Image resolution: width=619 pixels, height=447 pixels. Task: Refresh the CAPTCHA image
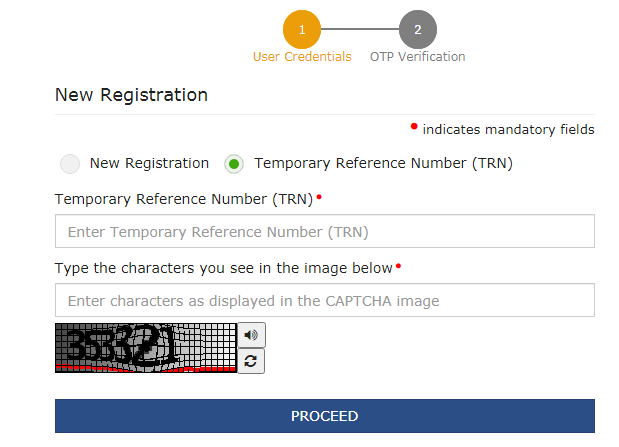point(251,361)
